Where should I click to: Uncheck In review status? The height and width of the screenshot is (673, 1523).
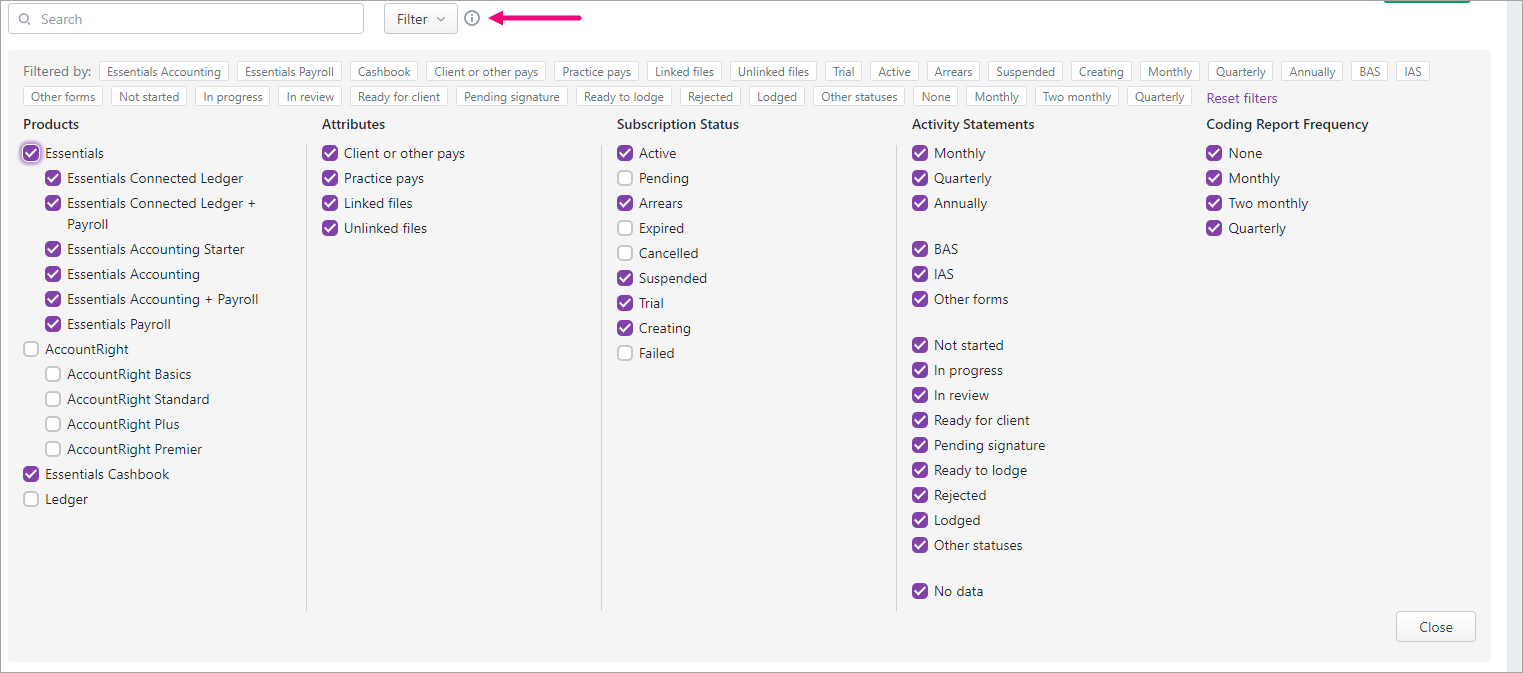(x=920, y=395)
